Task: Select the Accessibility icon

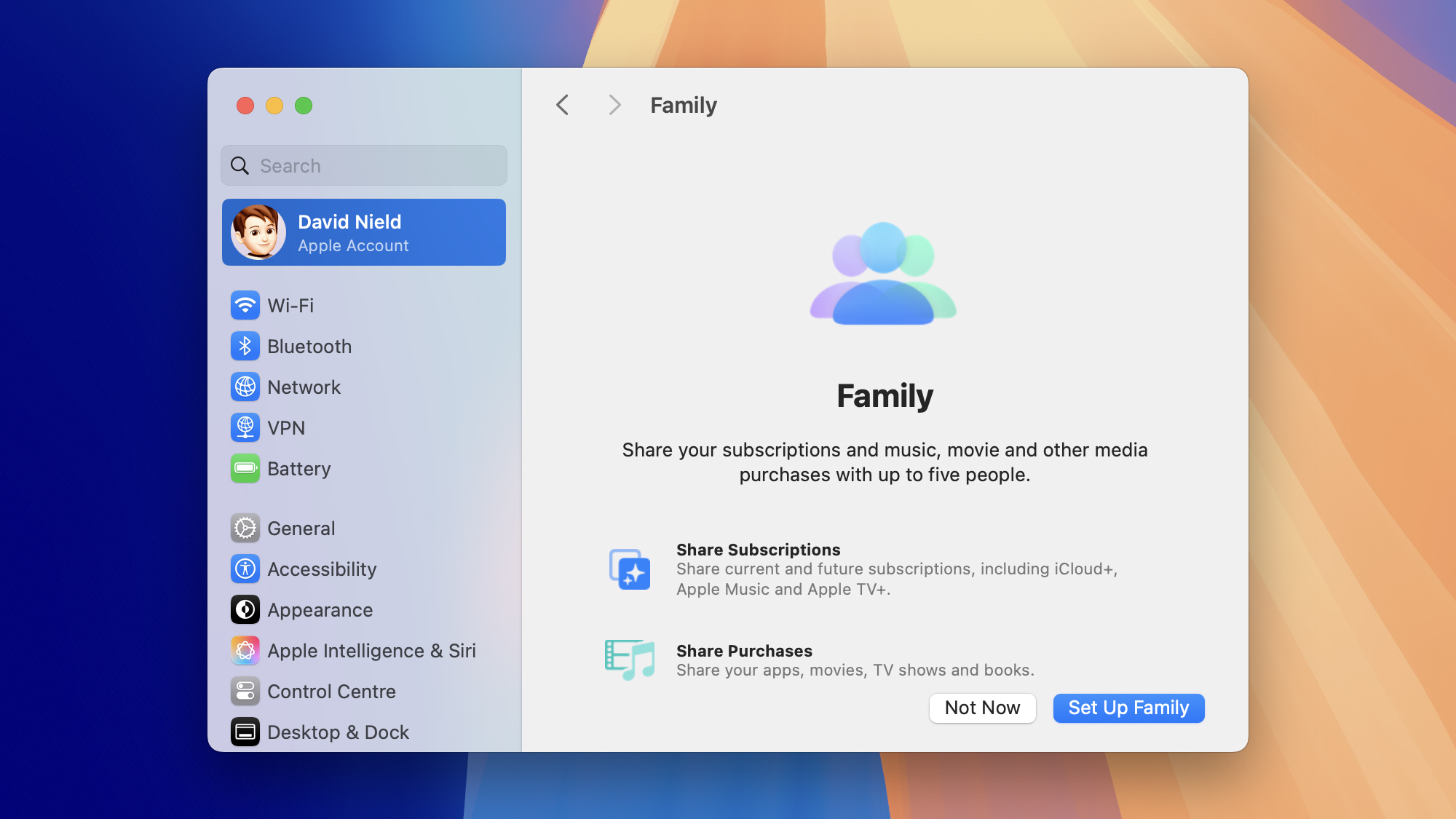Action: (x=245, y=569)
